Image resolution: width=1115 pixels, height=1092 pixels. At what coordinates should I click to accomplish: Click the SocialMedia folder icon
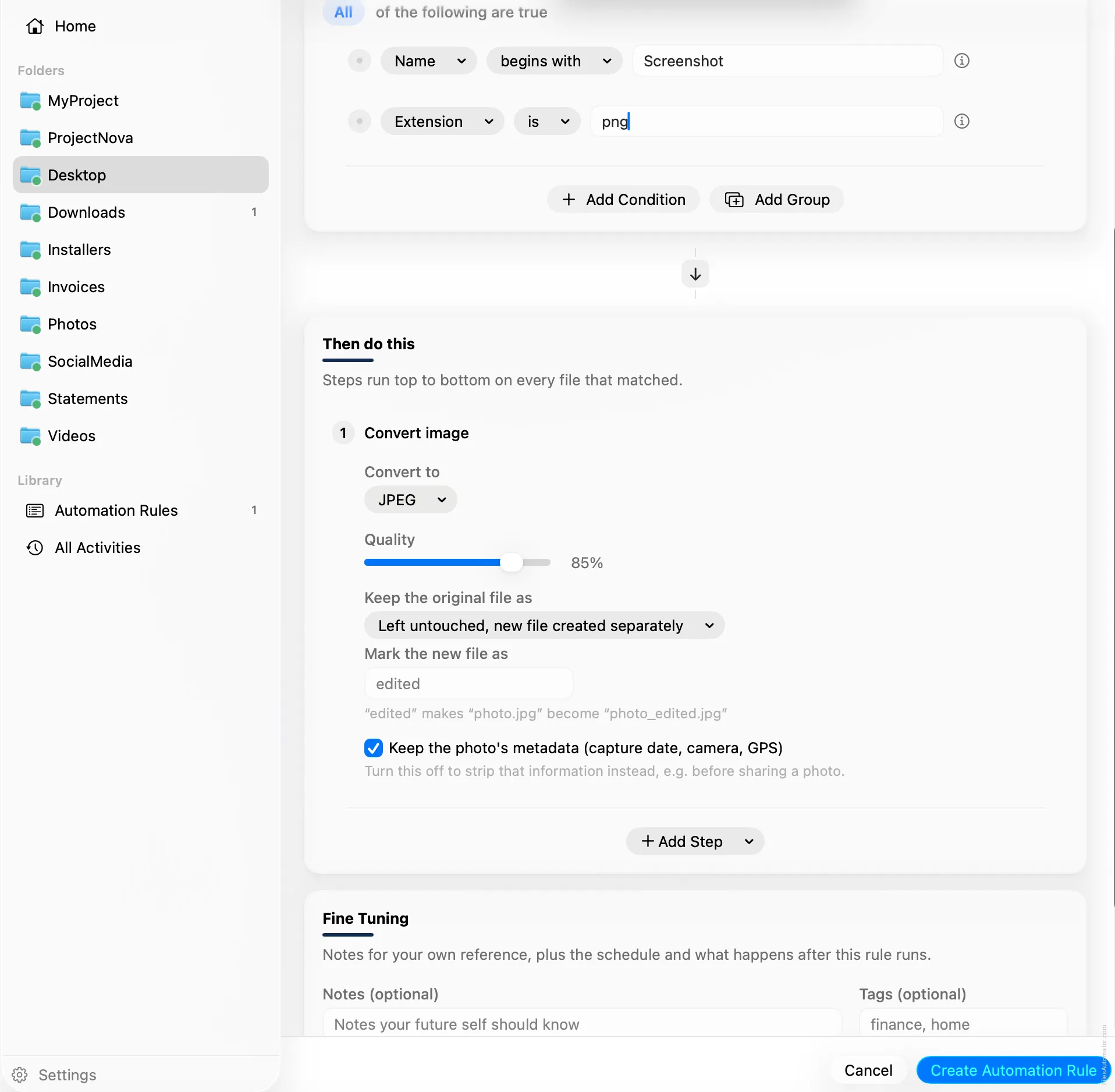click(x=30, y=361)
